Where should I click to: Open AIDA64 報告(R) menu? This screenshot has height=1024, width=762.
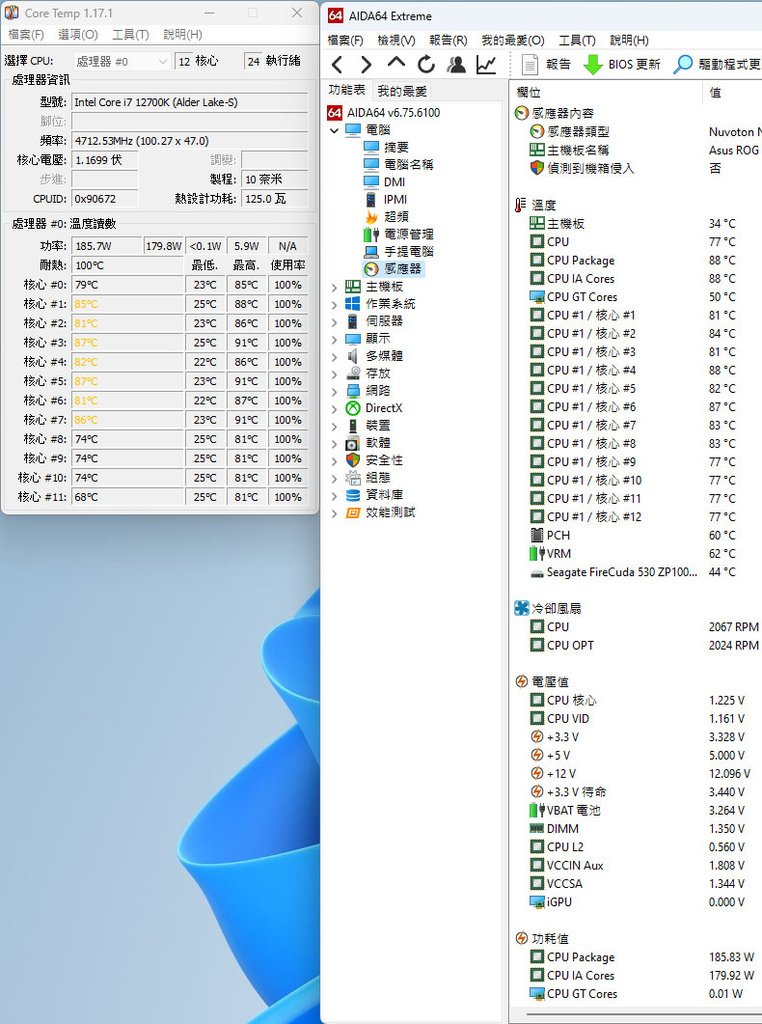click(x=448, y=40)
